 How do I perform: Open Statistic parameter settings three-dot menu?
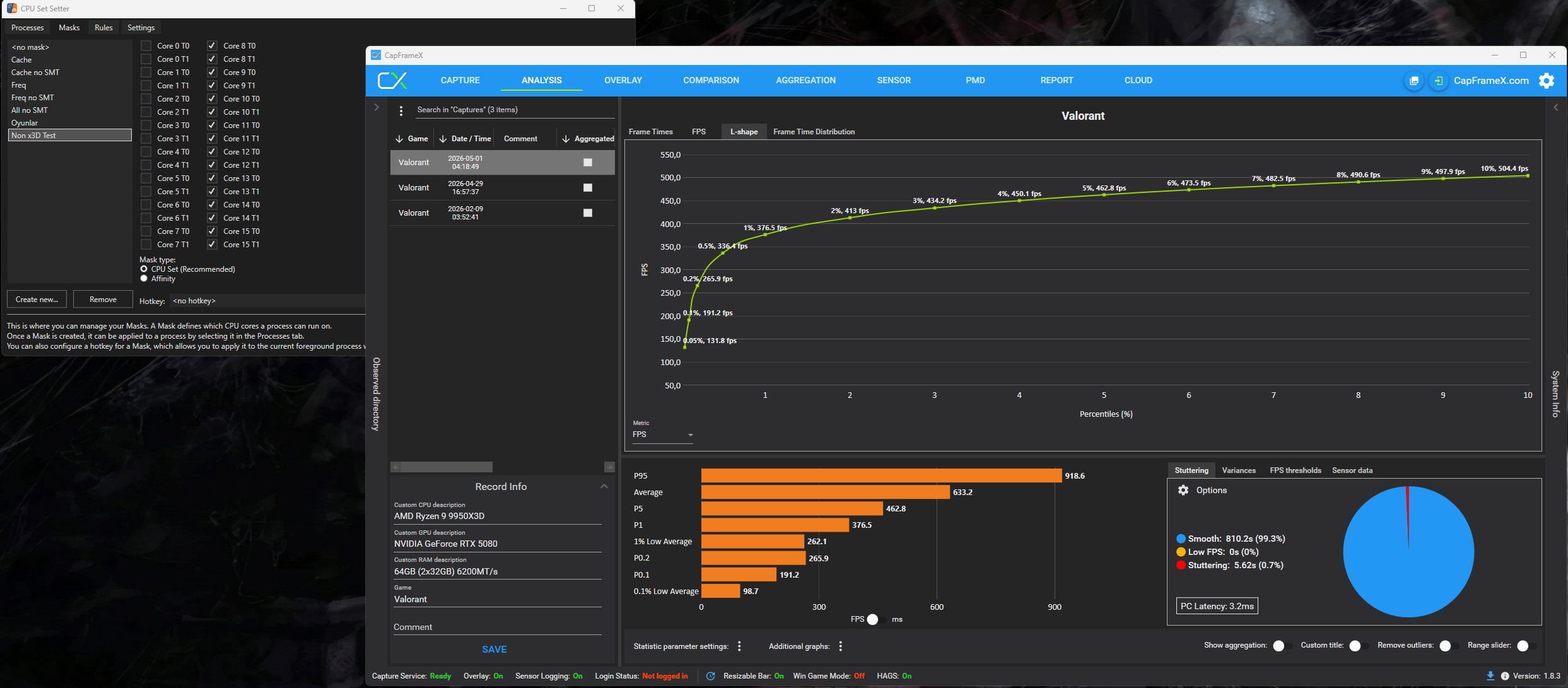(x=739, y=646)
